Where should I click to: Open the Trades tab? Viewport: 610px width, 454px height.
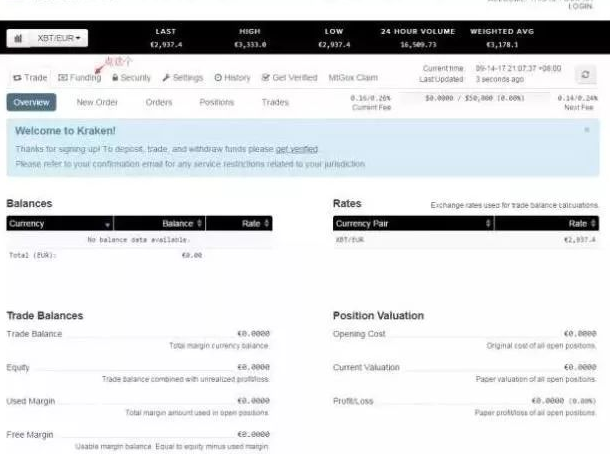pyautogui.click(x=275, y=102)
